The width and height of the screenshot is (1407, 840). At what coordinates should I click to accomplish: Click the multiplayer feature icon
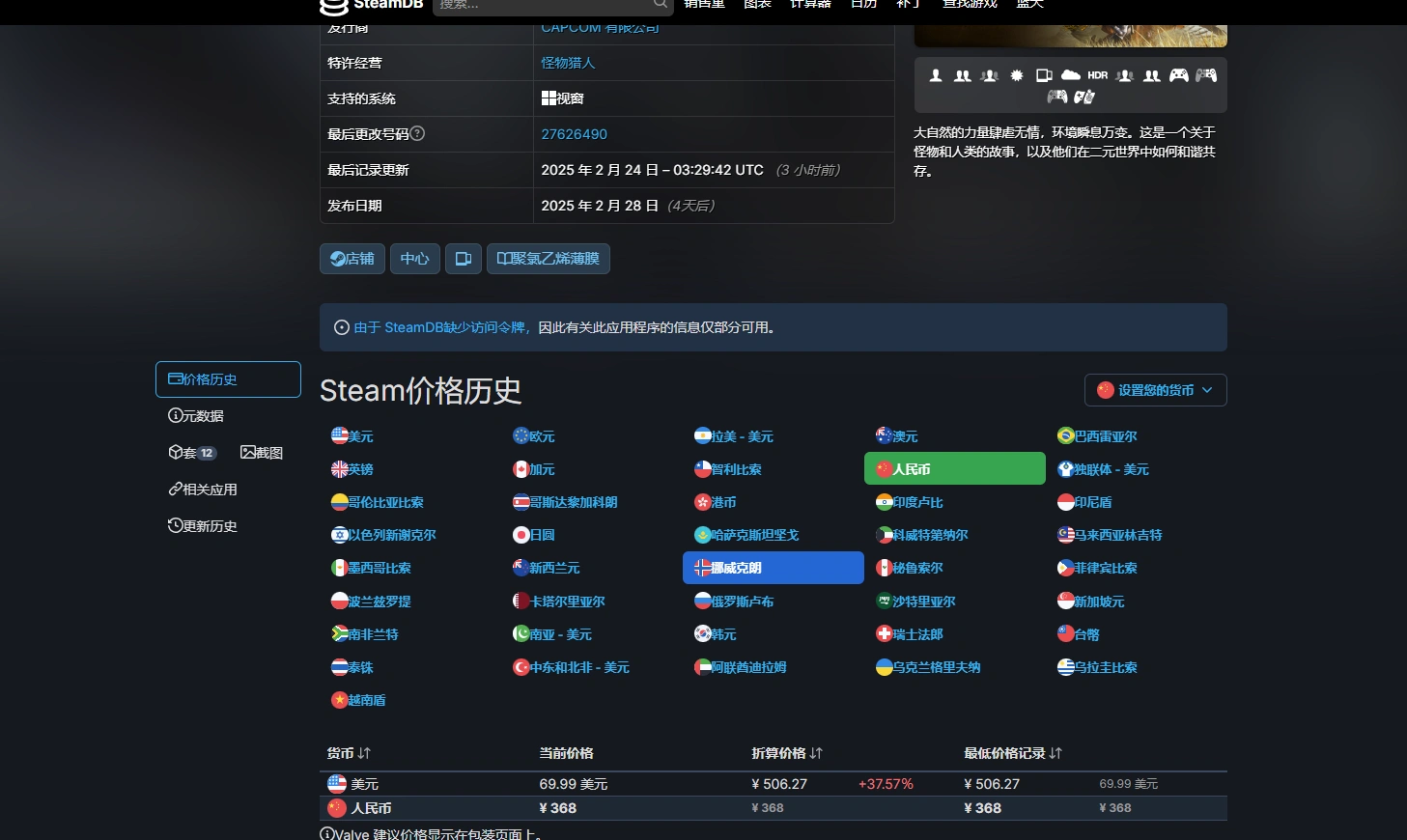click(x=963, y=76)
